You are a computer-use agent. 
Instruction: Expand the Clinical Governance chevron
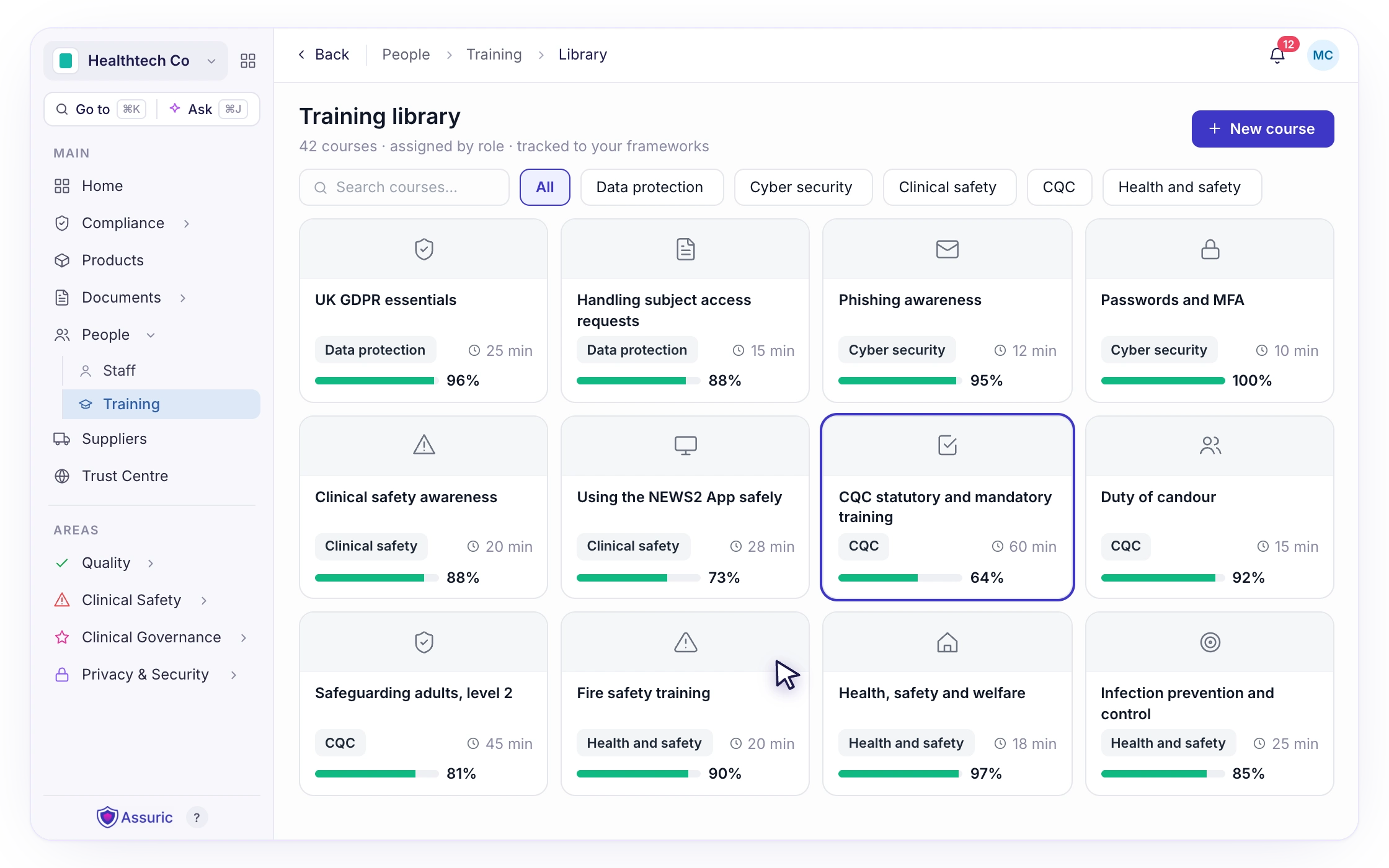[x=244, y=637]
